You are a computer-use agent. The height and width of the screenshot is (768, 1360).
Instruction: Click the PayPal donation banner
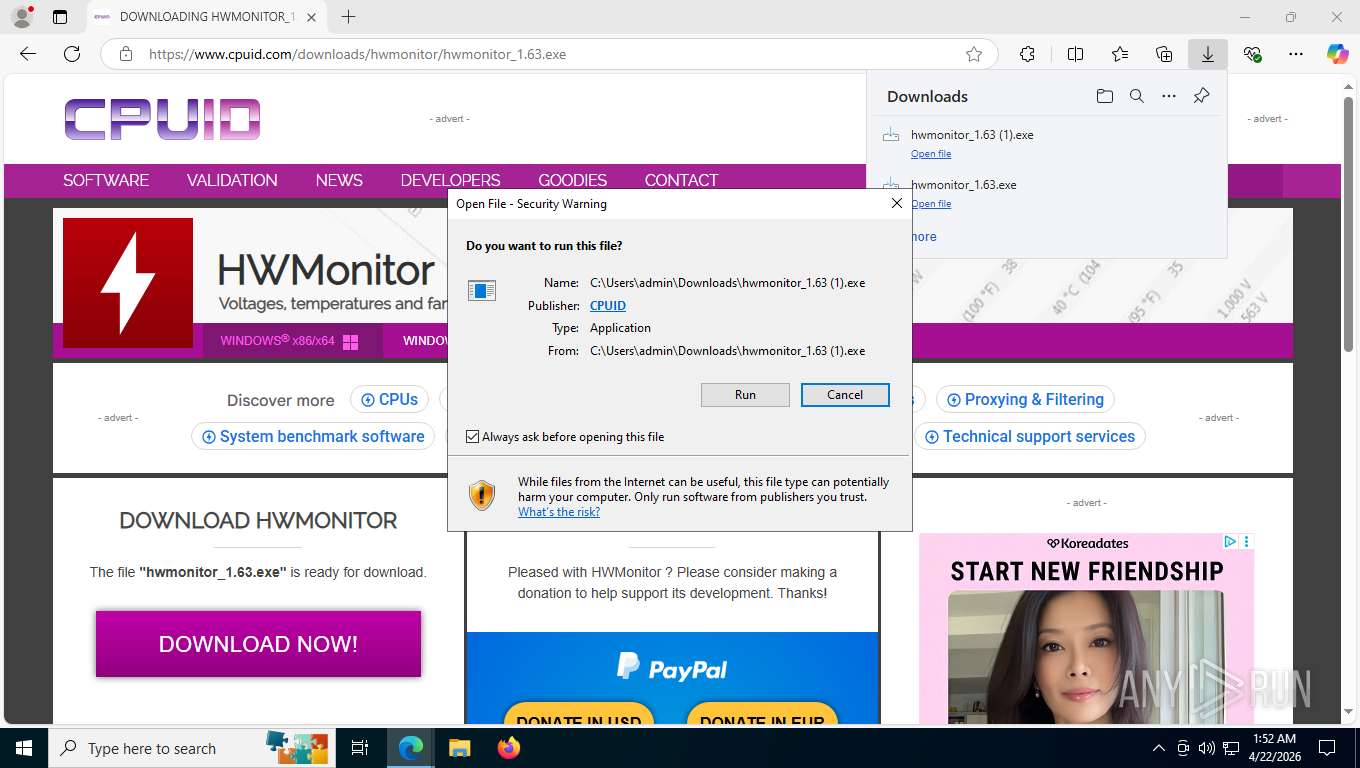[672, 677]
